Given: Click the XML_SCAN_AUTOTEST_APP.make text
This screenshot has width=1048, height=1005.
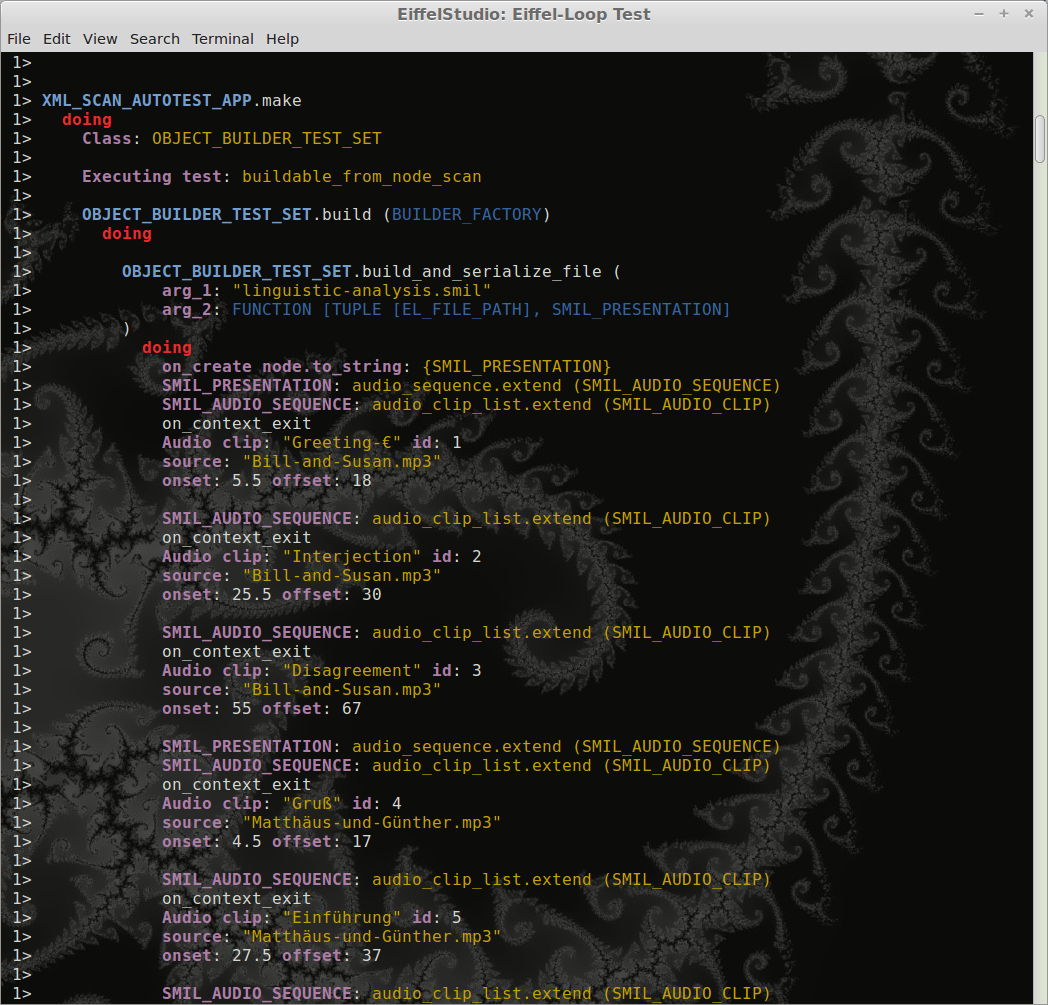Looking at the screenshot, I should 171,101.
